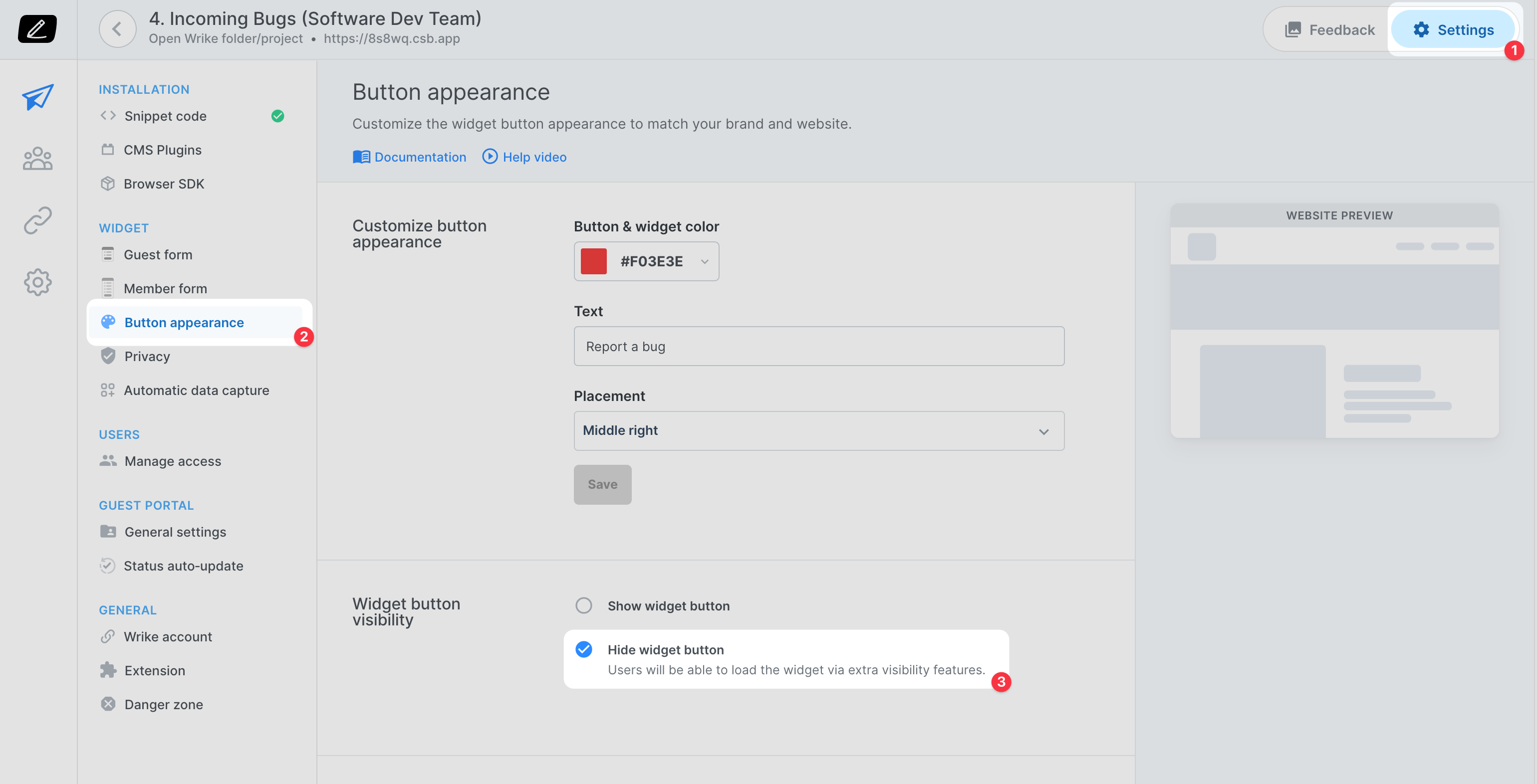Open the Placement dropdown showing Middle right
This screenshot has width=1537, height=784.
818,430
